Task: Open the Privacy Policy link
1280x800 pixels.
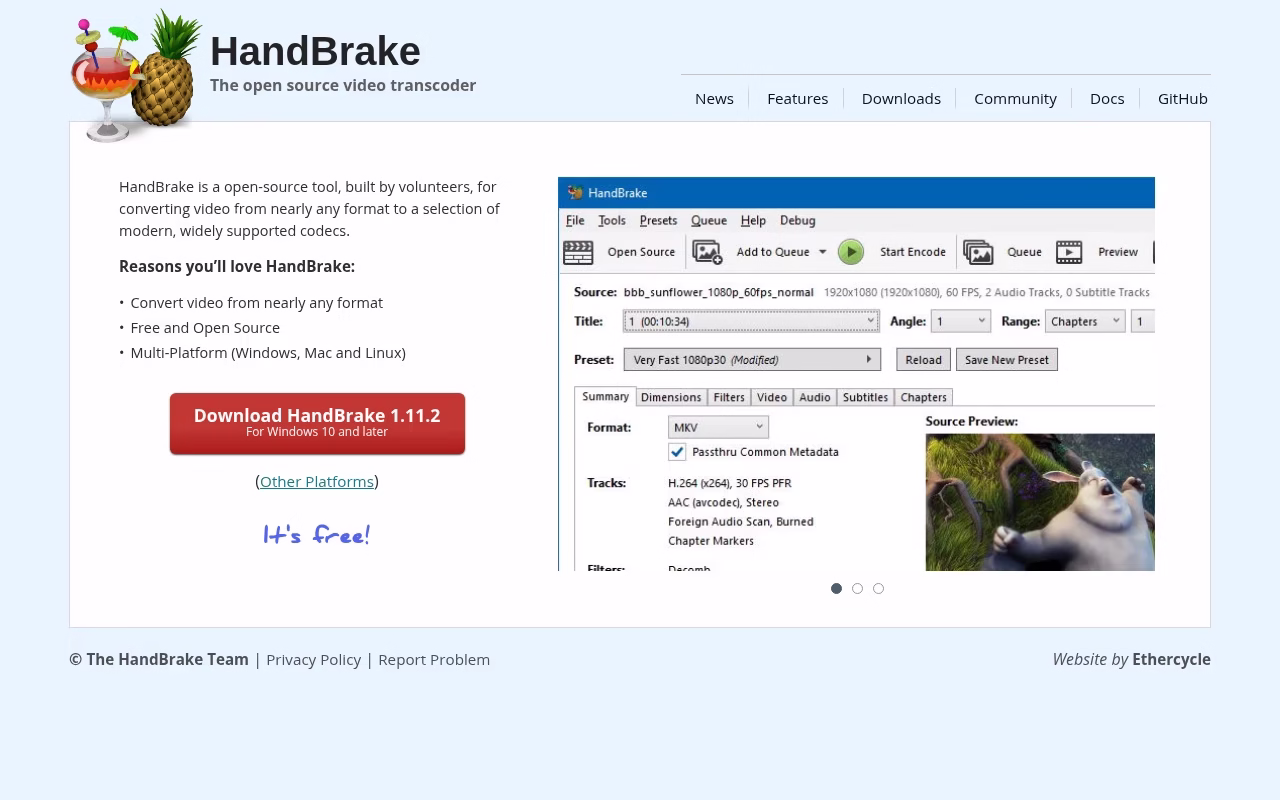Action: [x=313, y=659]
